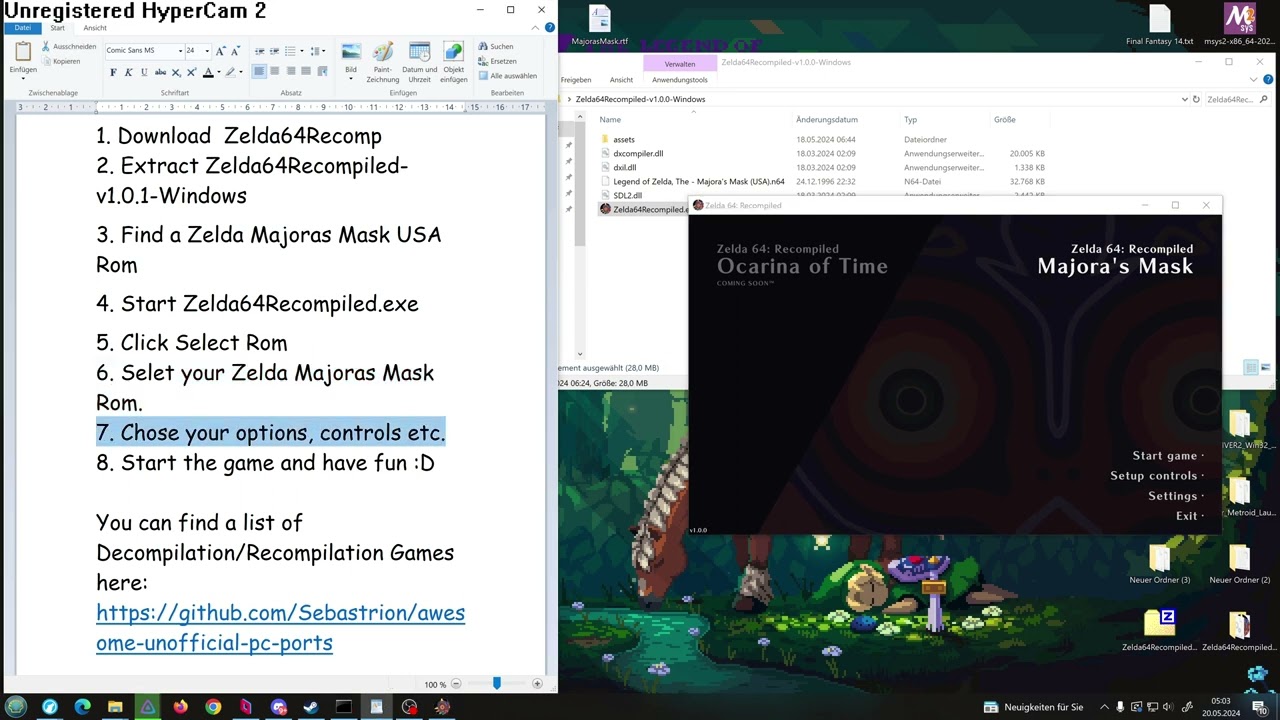The height and width of the screenshot is (720, 1280).
Task: Zoom out with the minus button
Action: click(456, 684)
